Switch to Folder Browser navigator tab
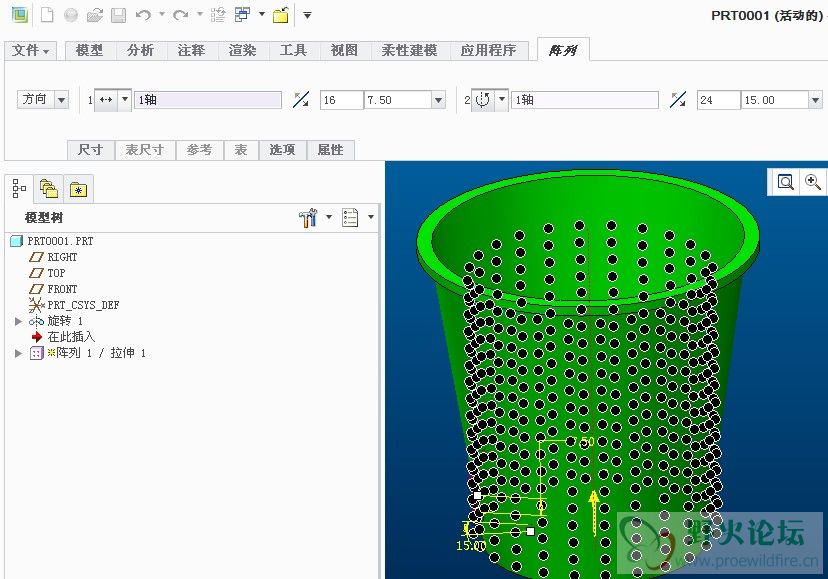This screenshot has width=828, height=579. 48,188
